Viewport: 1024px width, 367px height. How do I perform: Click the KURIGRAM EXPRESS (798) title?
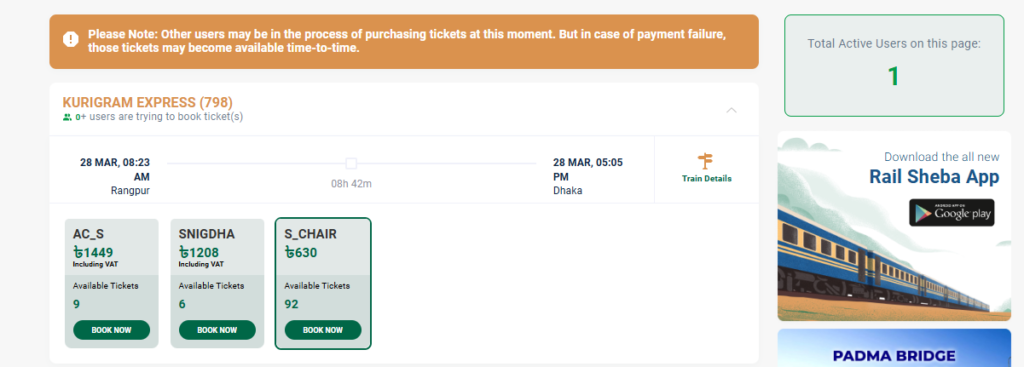(148, 103)
